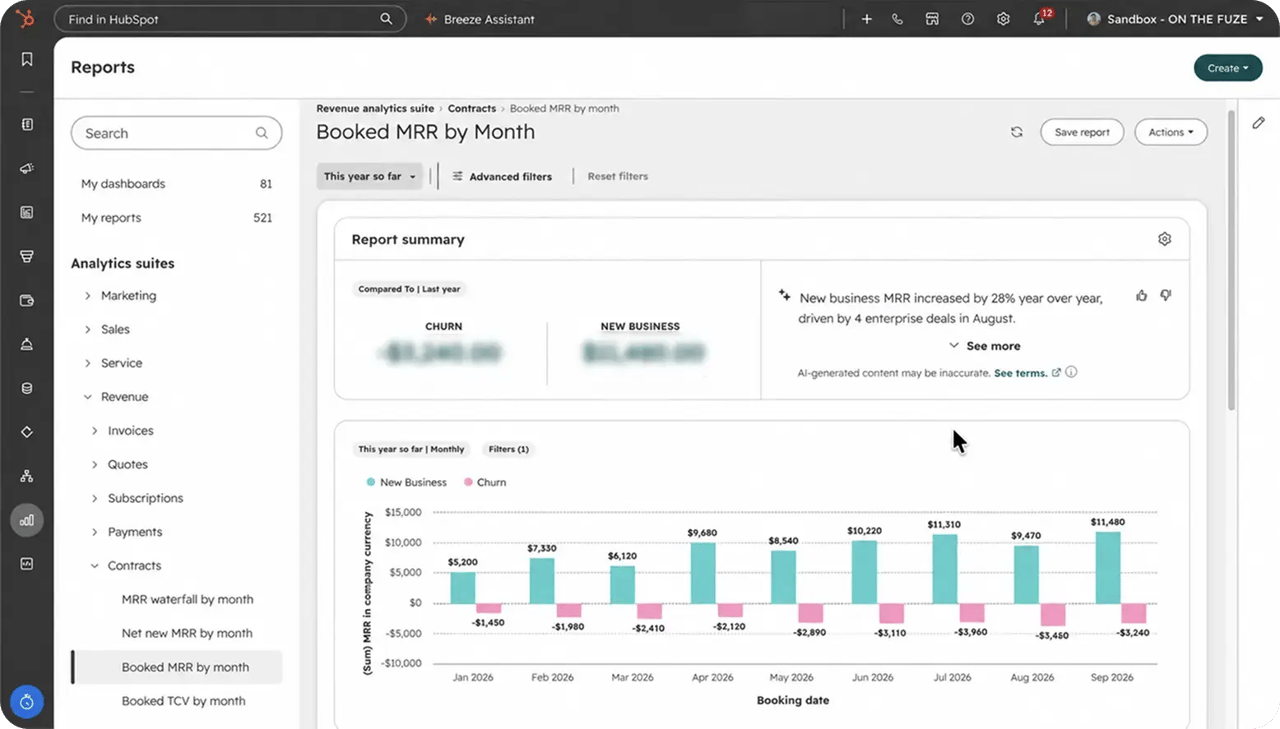The width and height of the screenshot is (1280, 729).
Task: Open the bar chart Reporting icon in sidebar
Action: click(27, 520)
